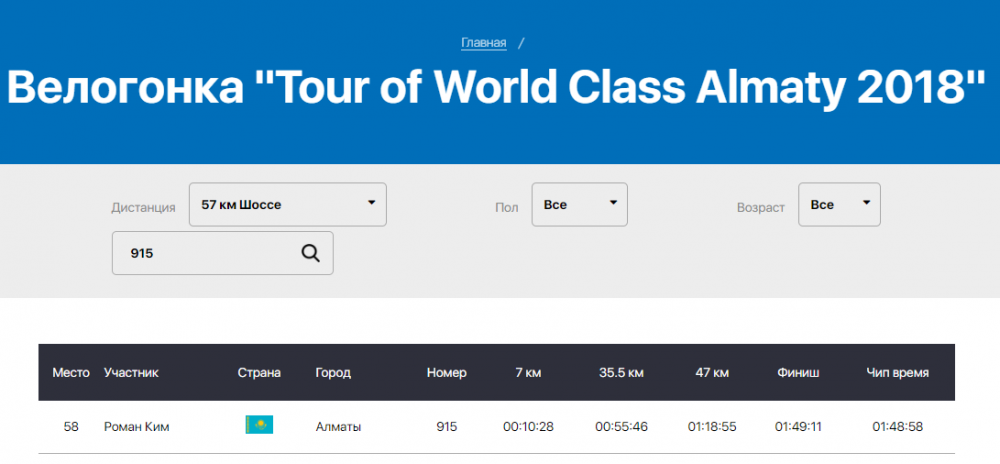The image size is (1000, 464).
Task: Select participant name Роман Ким
Action: pos(137,427)
